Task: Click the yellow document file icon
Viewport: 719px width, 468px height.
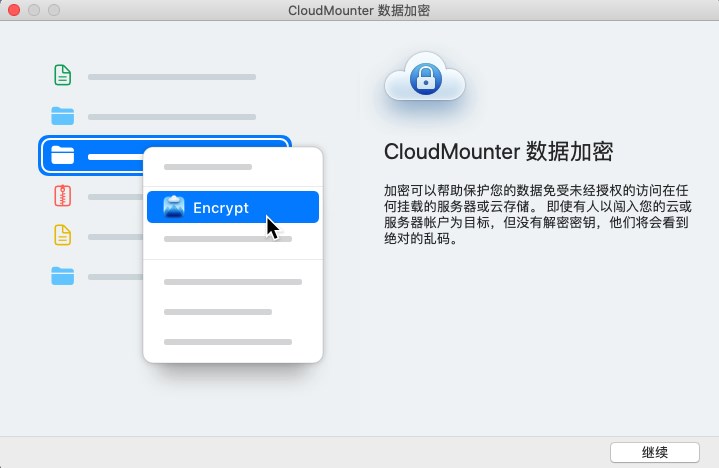Action: click(62, 236)
